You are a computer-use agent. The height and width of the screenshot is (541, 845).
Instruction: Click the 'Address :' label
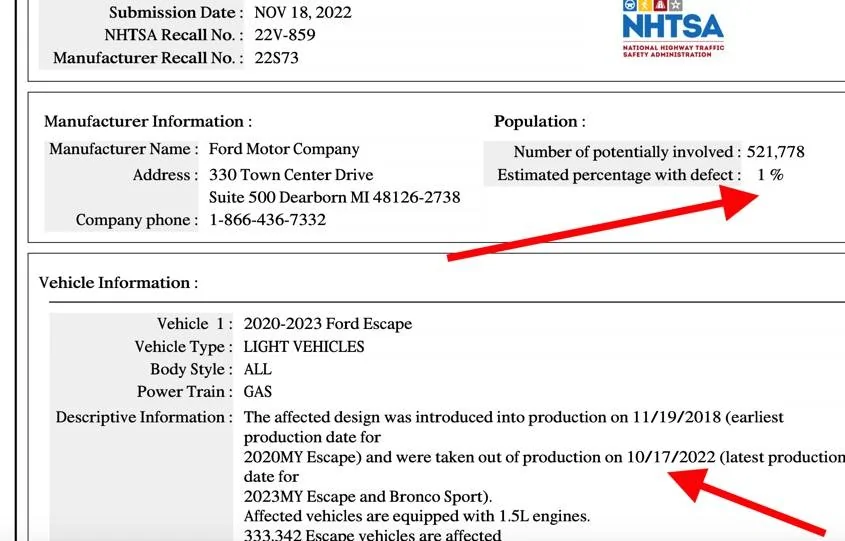165,175
